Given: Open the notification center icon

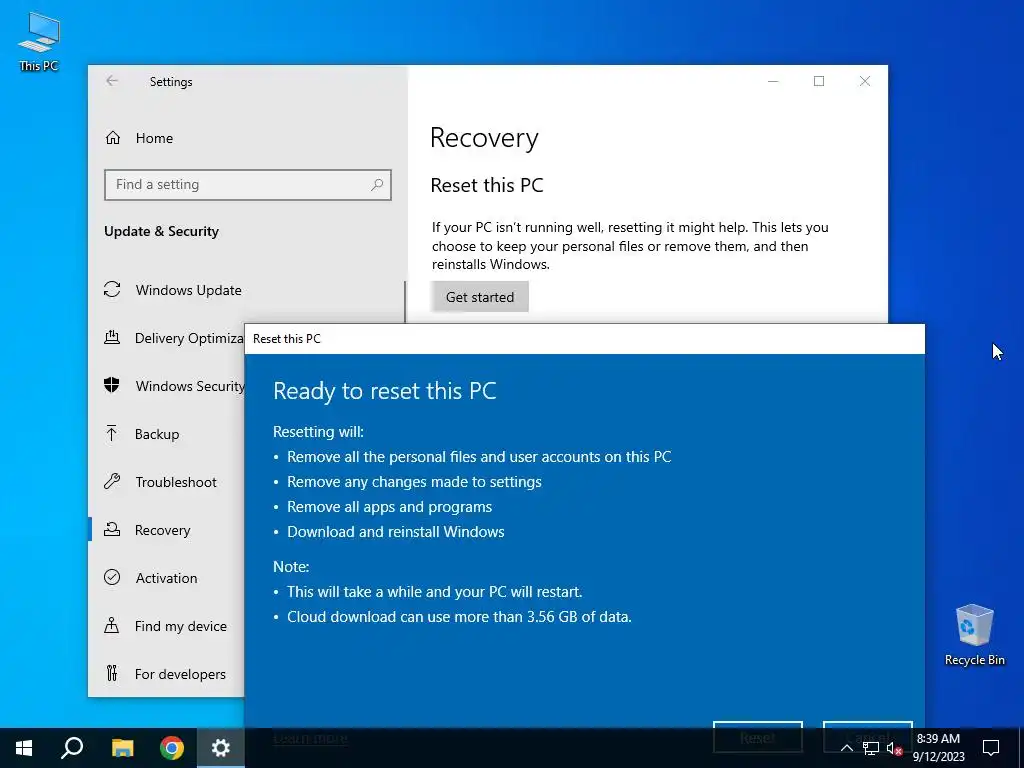Looking at the screenshot, I should 991,748.
